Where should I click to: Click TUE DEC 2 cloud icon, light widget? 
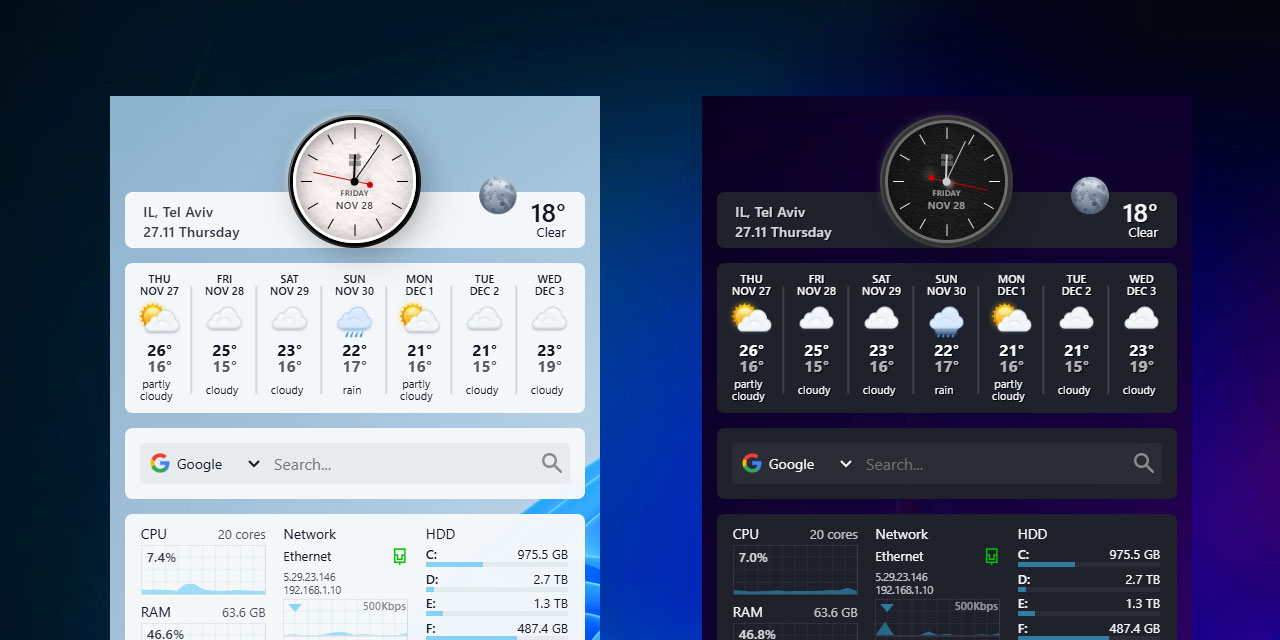click(484, 319)
